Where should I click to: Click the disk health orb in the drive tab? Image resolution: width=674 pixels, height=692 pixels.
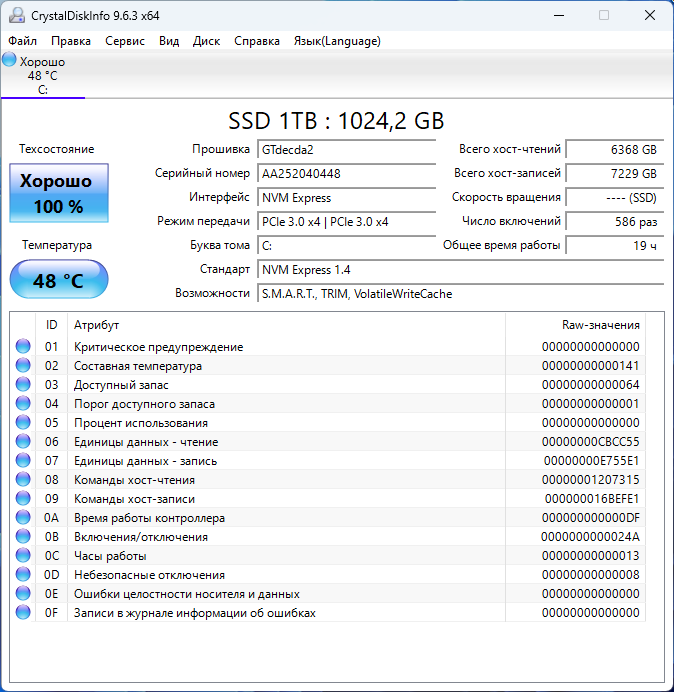pos(10,61)
